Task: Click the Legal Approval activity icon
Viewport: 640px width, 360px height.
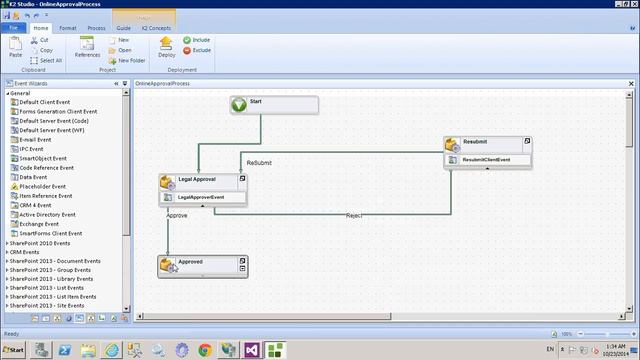Action: (167, 182)
